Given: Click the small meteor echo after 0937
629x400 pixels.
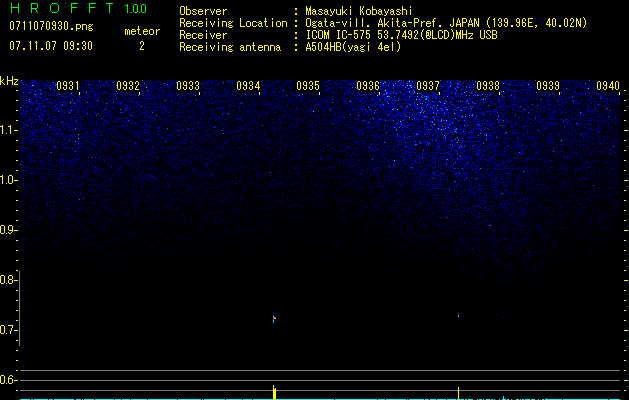Looking at the screenshot, I should [459, 315].
